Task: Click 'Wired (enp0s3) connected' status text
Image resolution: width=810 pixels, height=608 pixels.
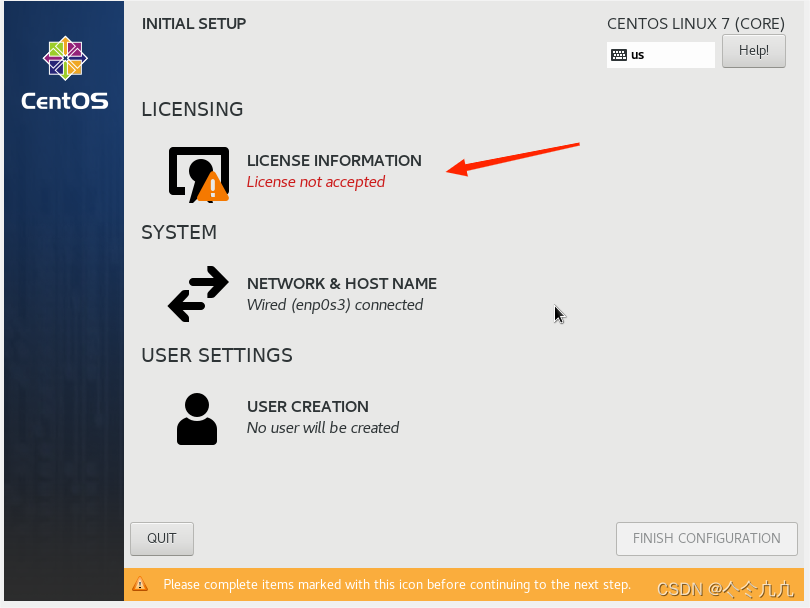Action: click(335, 305)
